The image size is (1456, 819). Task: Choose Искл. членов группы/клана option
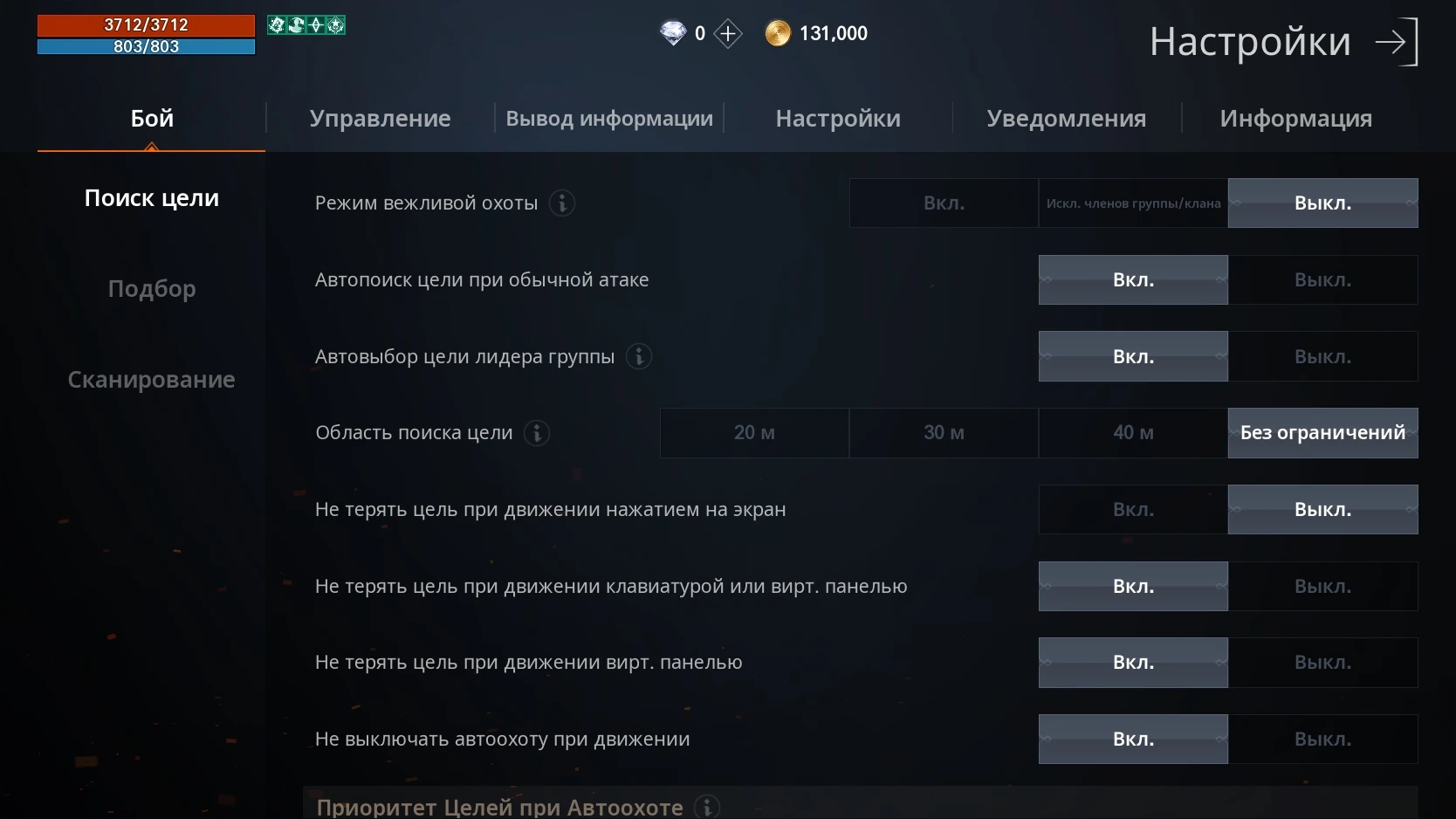coord(1133,203)
